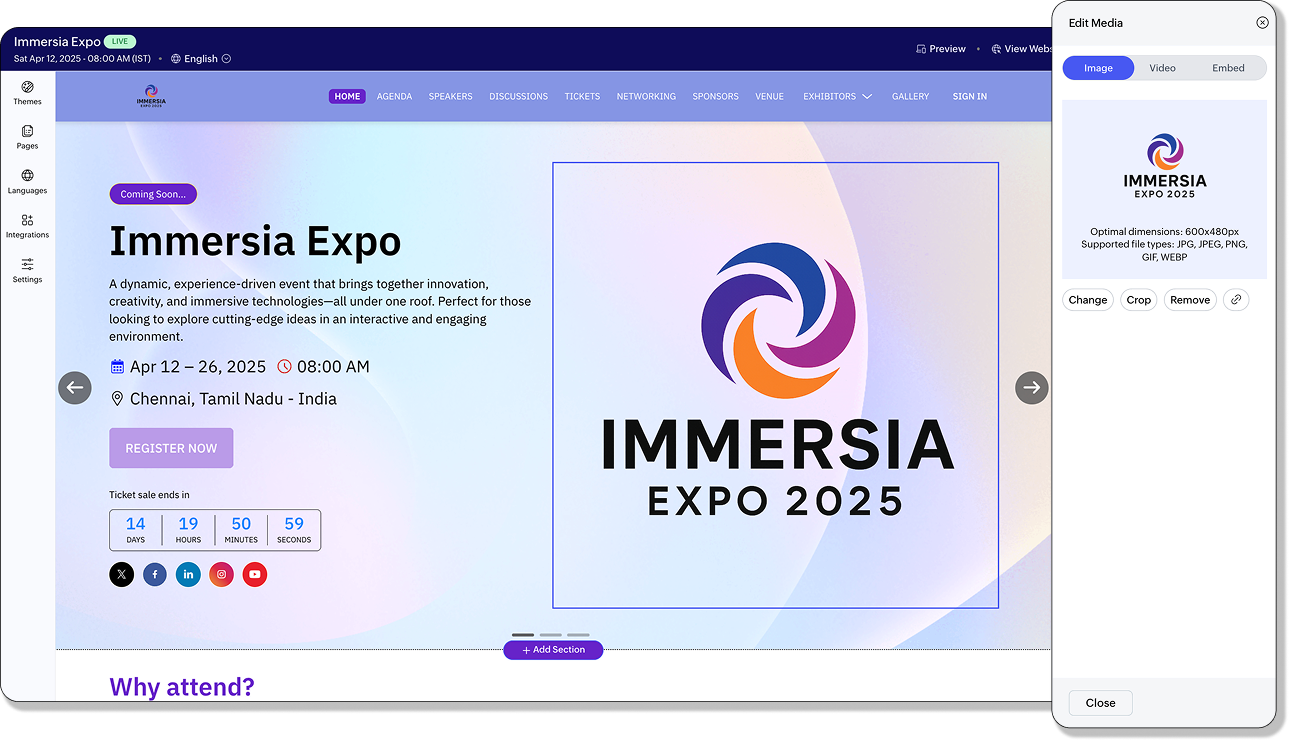1289x741 pixels.
Task: Open the DISCUSSIONS nav item
Action: pos(518,97)
